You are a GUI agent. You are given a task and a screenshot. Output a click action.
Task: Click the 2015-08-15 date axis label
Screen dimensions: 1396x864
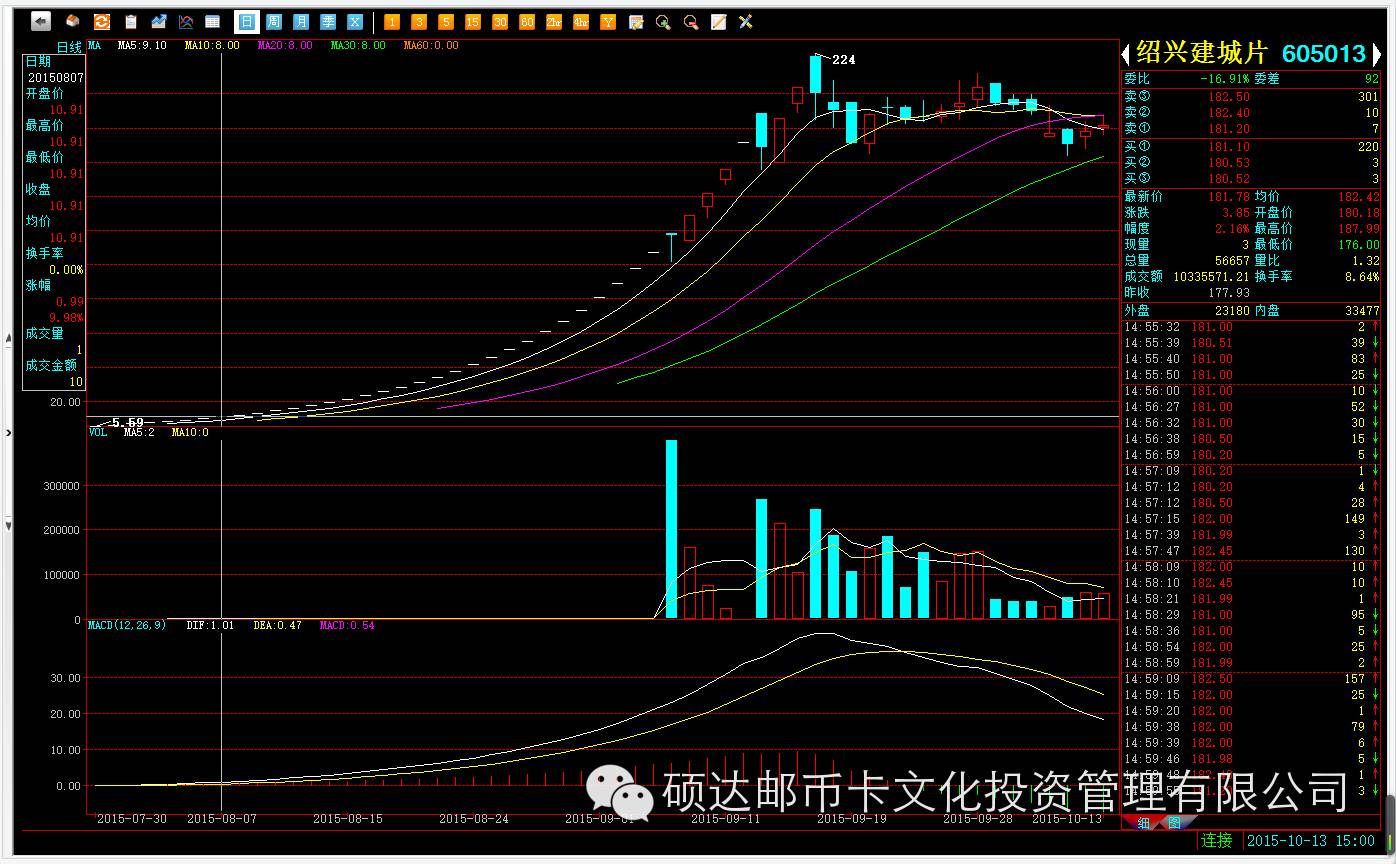tap(347, 818)
